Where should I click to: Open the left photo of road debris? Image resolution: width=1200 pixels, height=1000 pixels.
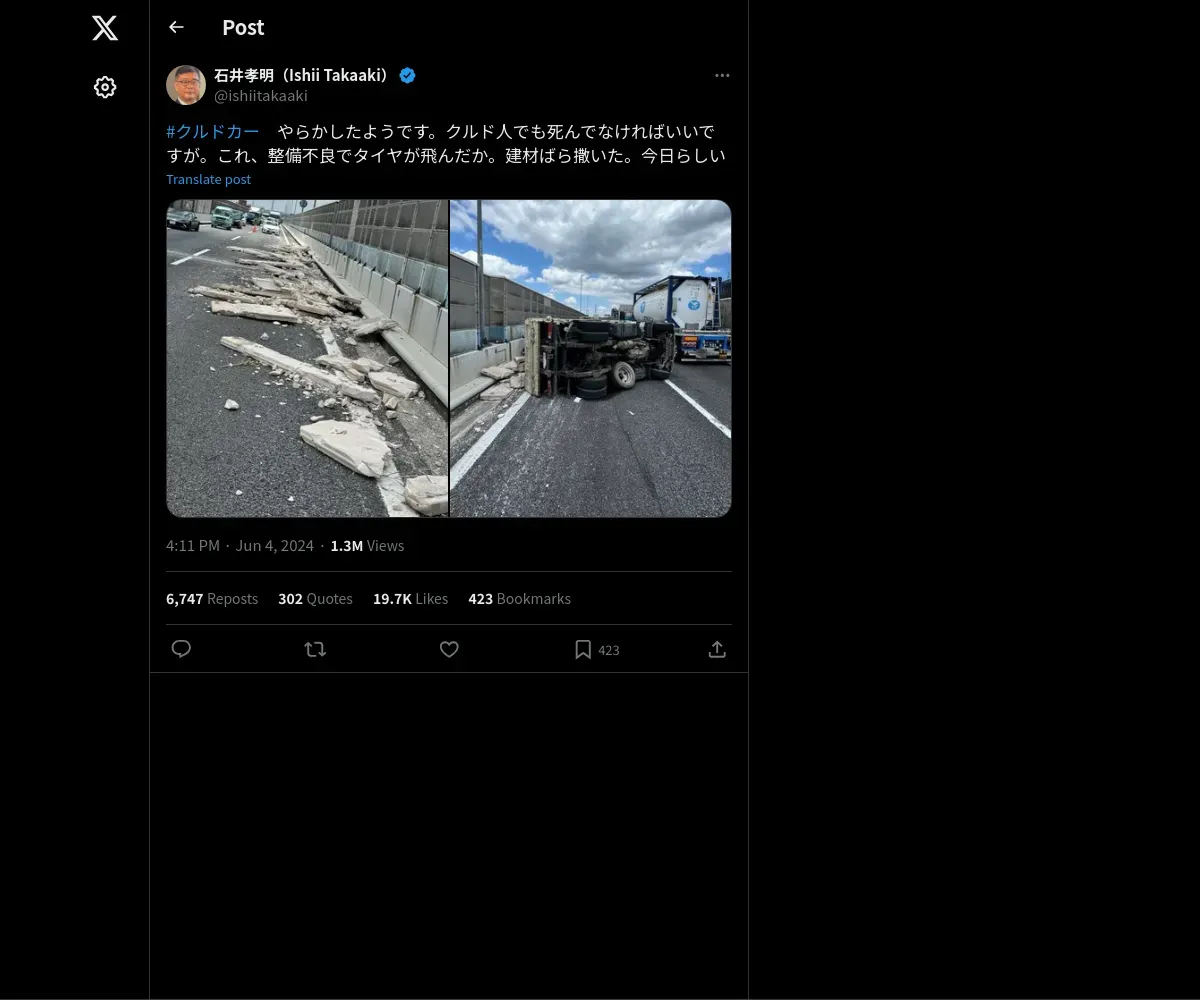(307, 358)
